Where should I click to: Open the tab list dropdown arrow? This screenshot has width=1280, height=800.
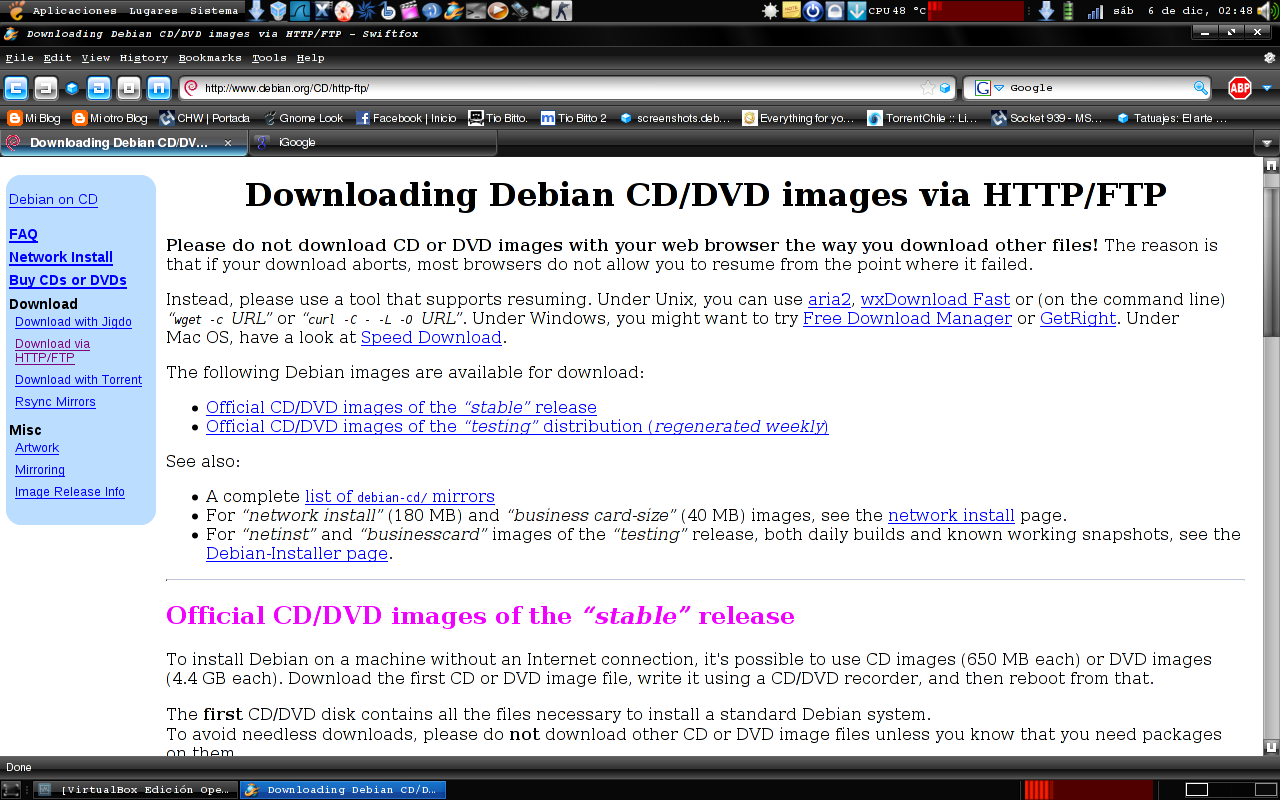(1268, 142)
